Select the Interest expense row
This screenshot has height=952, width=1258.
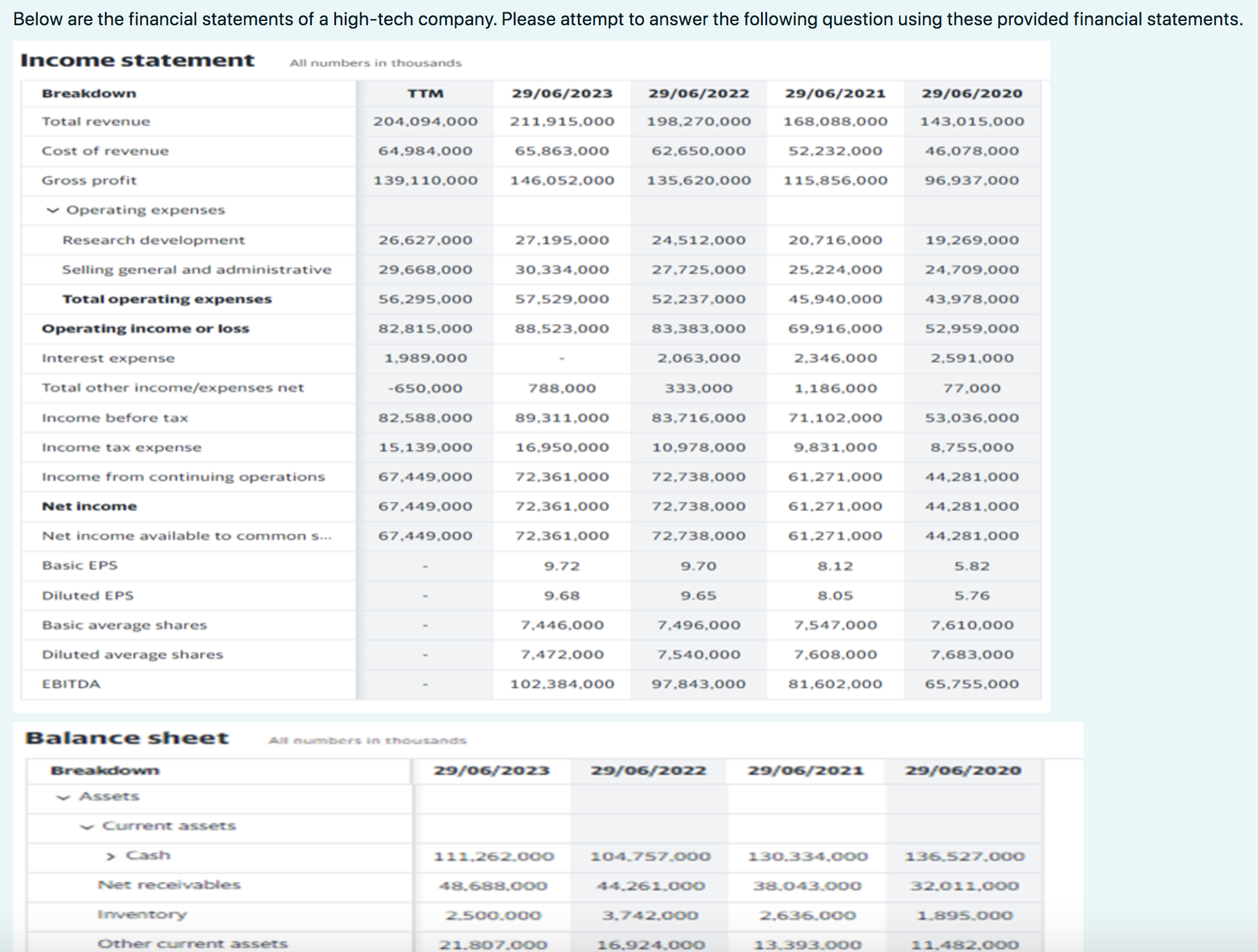108,358
